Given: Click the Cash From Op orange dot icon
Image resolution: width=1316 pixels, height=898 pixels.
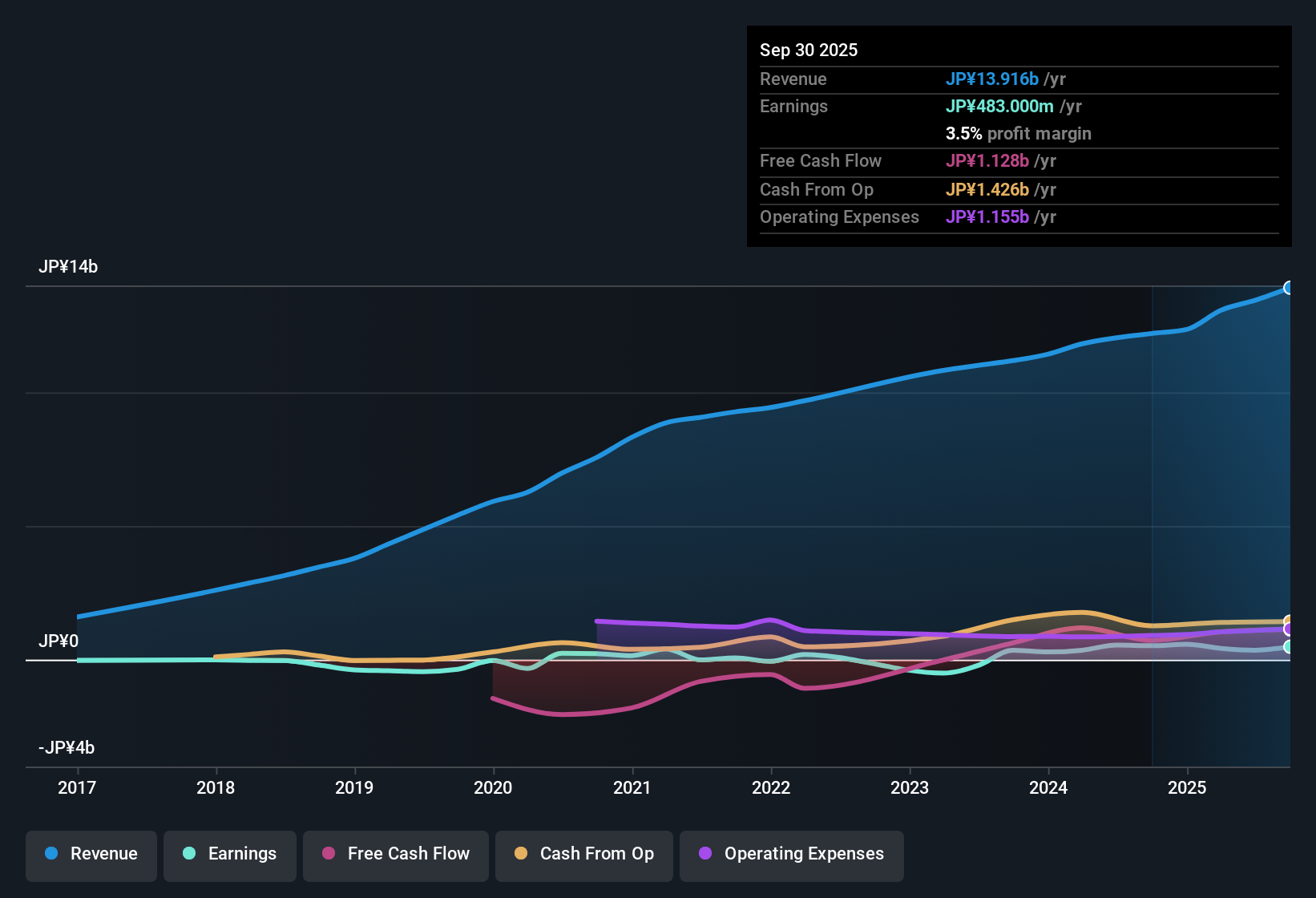Looking at the screenshot, I should (521, 854).
